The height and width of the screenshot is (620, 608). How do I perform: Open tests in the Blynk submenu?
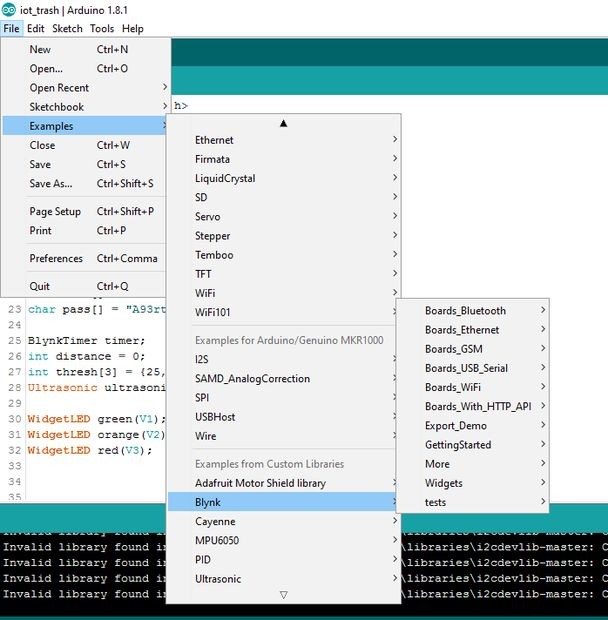point(473,502)
